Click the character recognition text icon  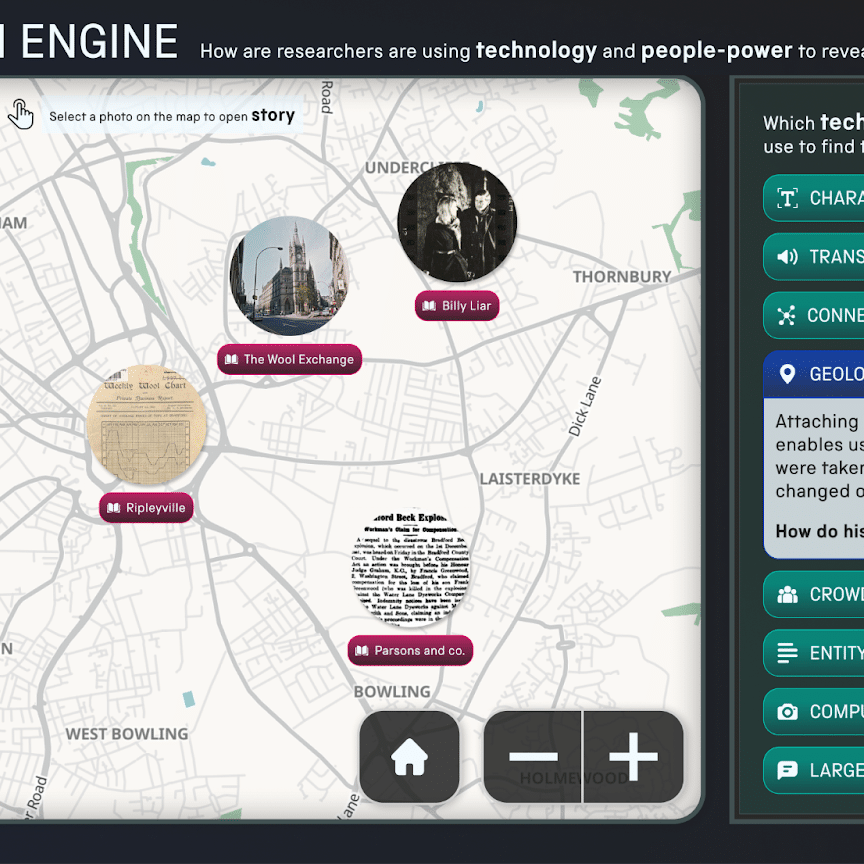(787, 198)
